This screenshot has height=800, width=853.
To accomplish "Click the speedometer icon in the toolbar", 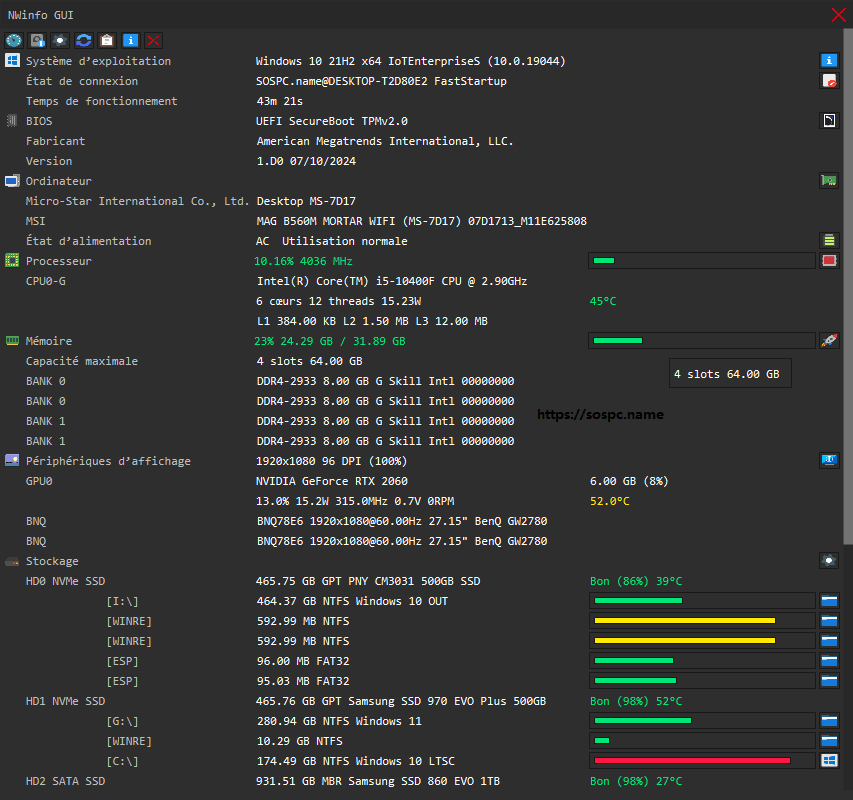I will point(14,40).
